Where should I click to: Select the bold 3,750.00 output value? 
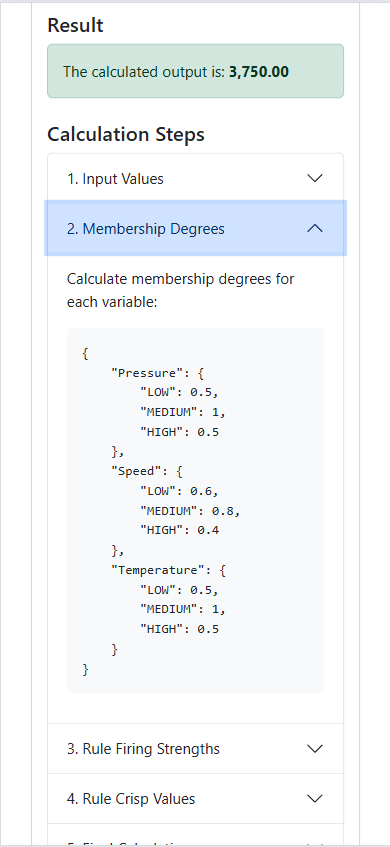pos(259,71)
